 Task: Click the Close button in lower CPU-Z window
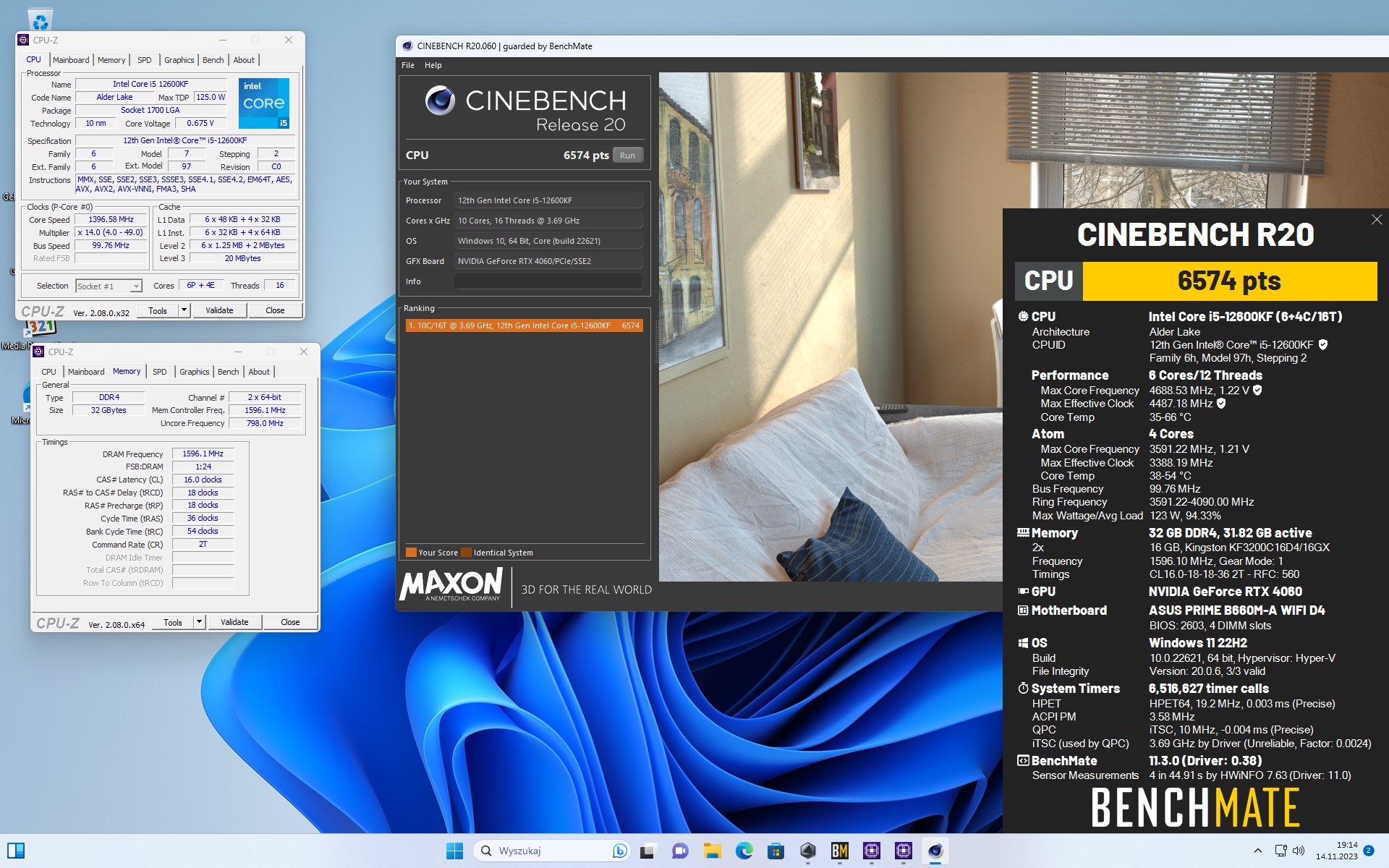click(290, 622)
